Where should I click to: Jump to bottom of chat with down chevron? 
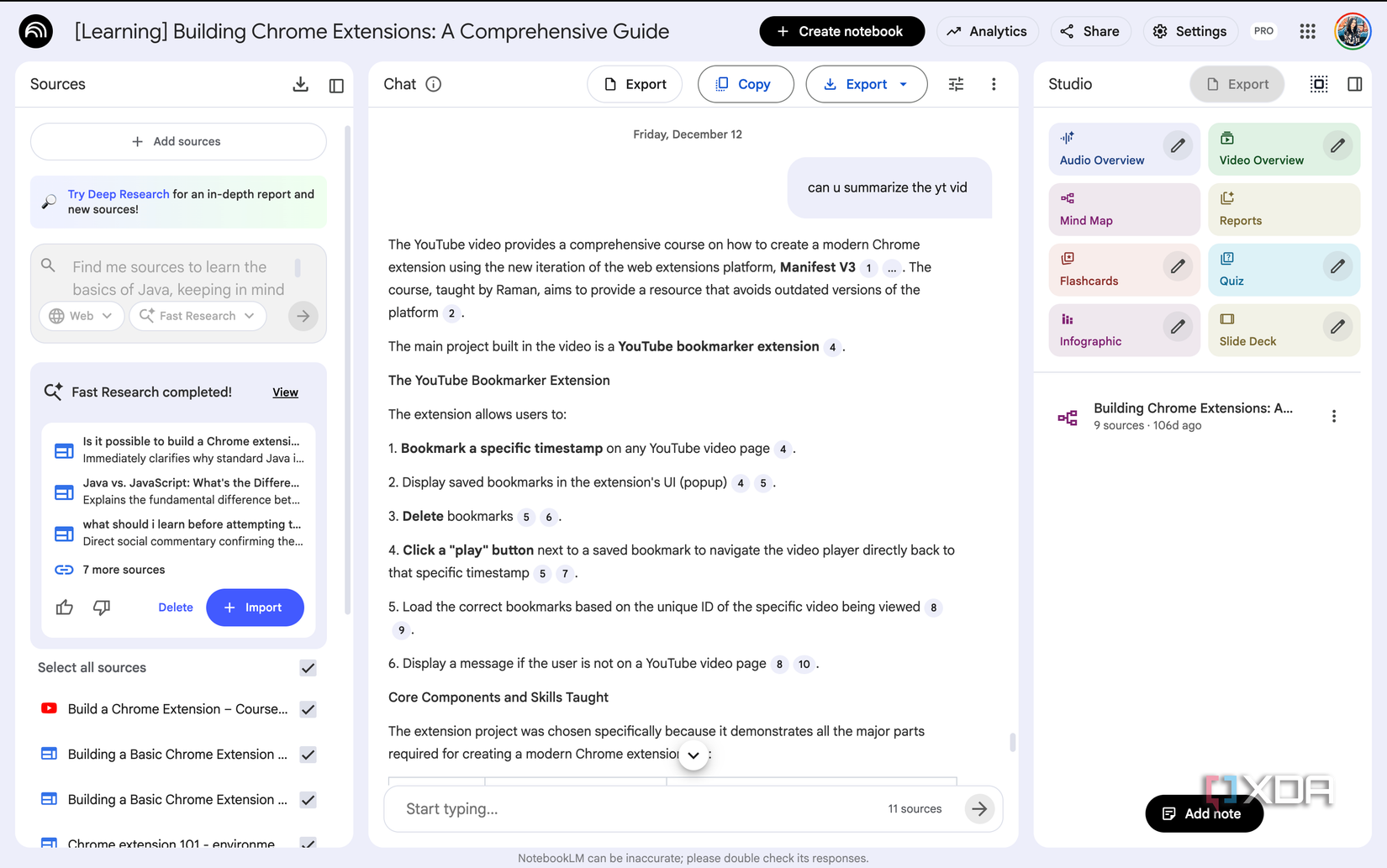693,755
